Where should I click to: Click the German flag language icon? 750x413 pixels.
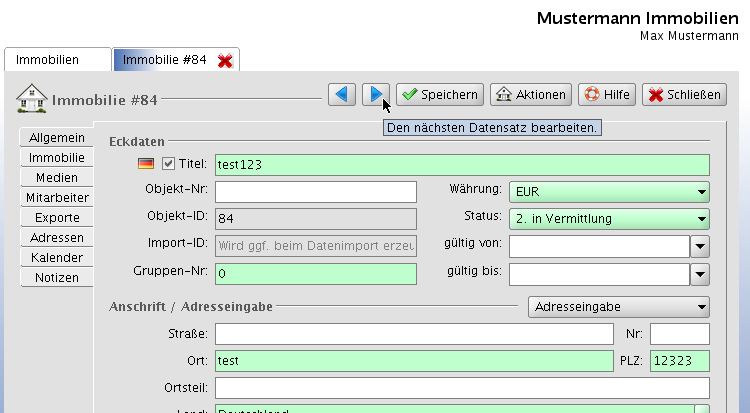click(145, 164)
